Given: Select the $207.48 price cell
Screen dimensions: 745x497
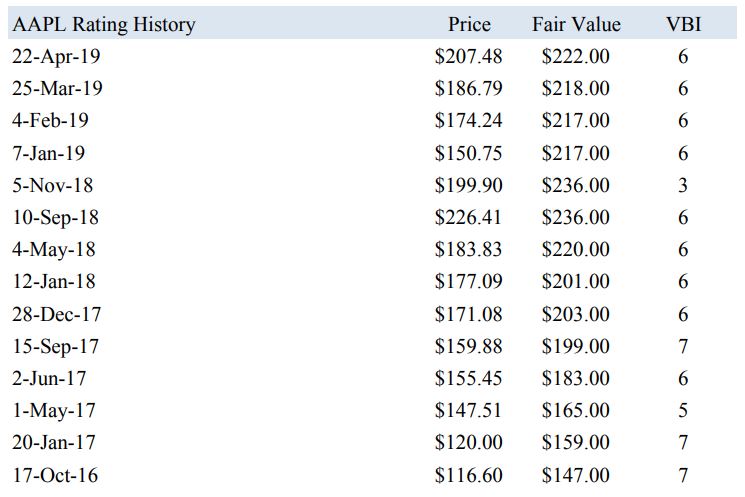Looking at the screenshot, I should click(x=469, y=56).
